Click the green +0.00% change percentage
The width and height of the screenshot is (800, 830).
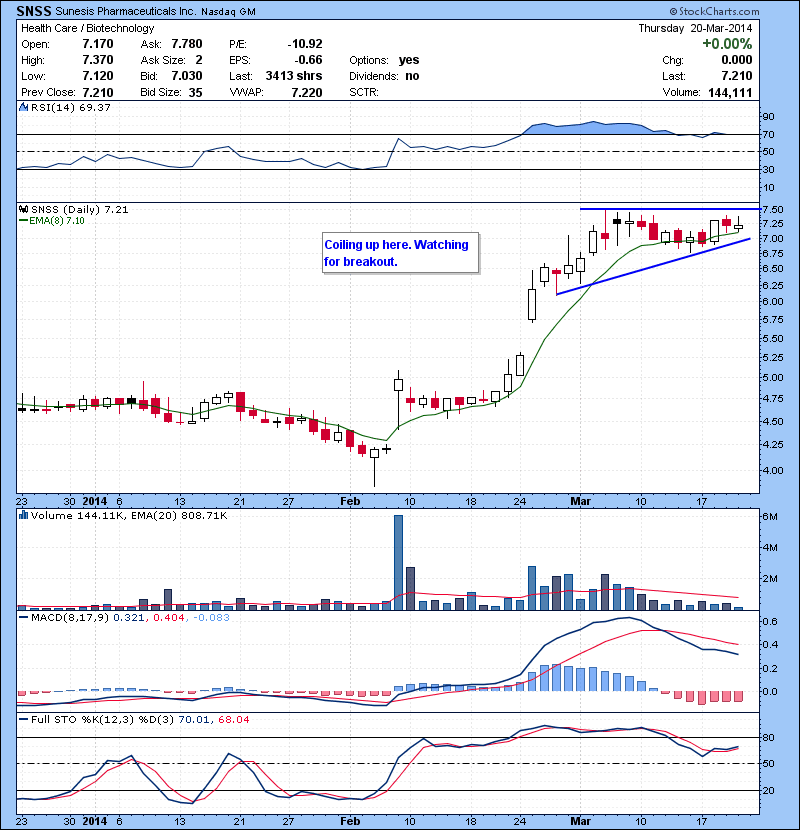coord(727,43)
